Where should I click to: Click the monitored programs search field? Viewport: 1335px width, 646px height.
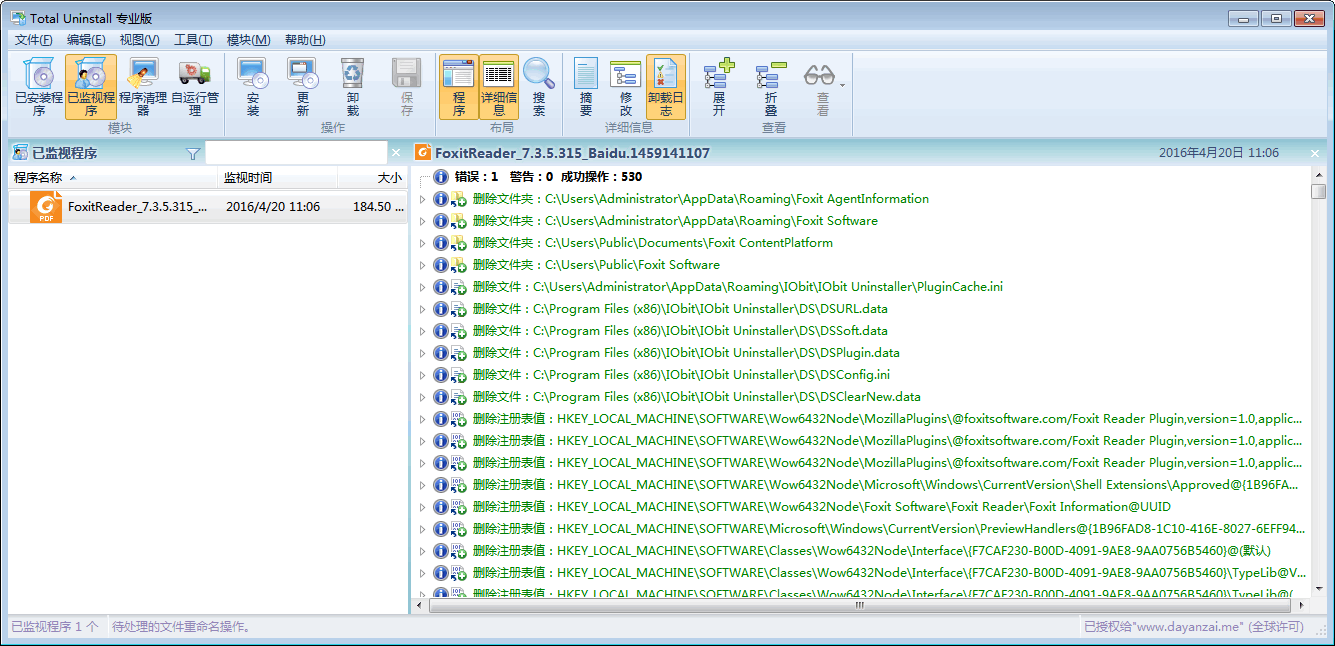coord(295,153)
